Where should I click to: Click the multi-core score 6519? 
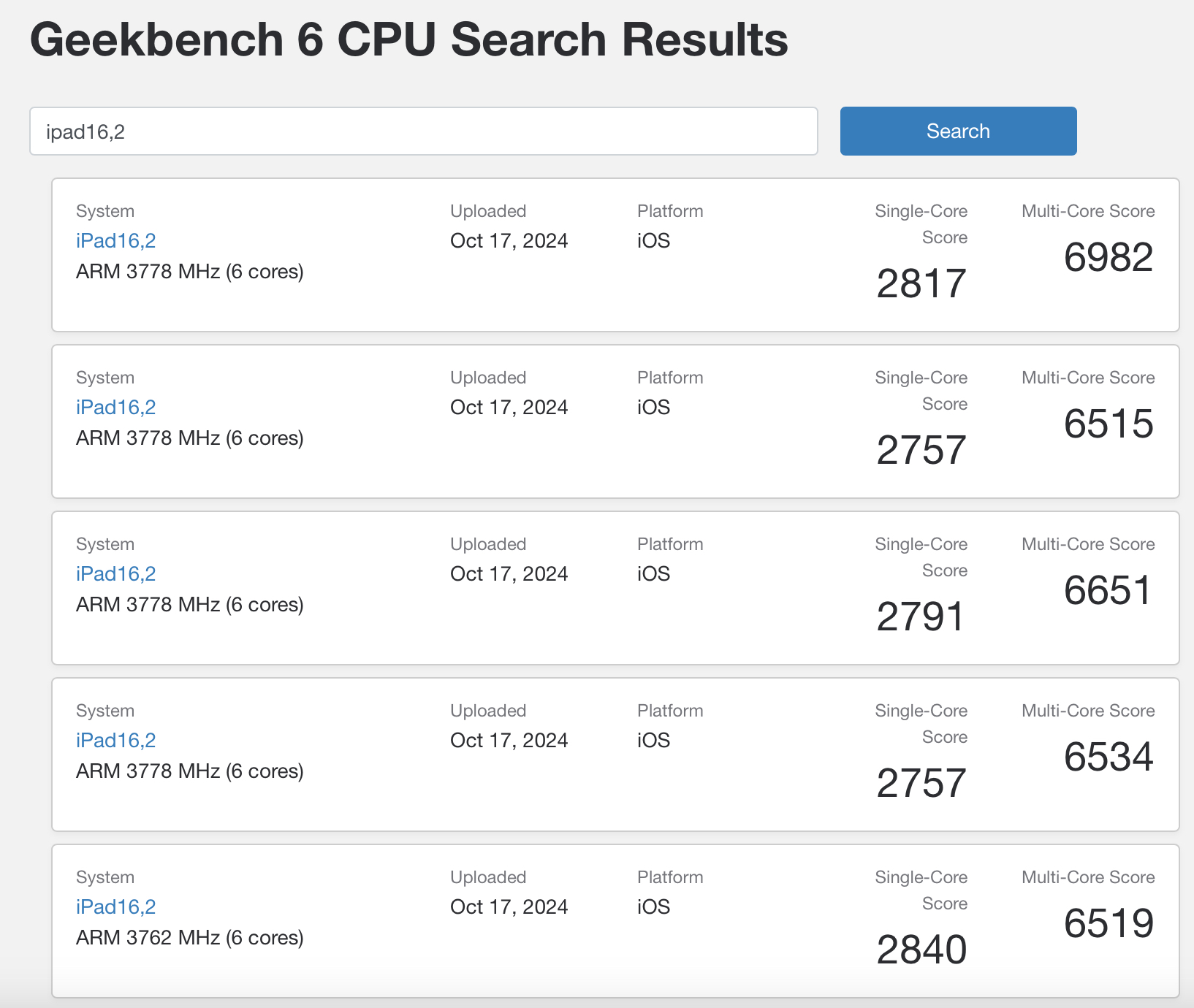(x=1109, y=923)
